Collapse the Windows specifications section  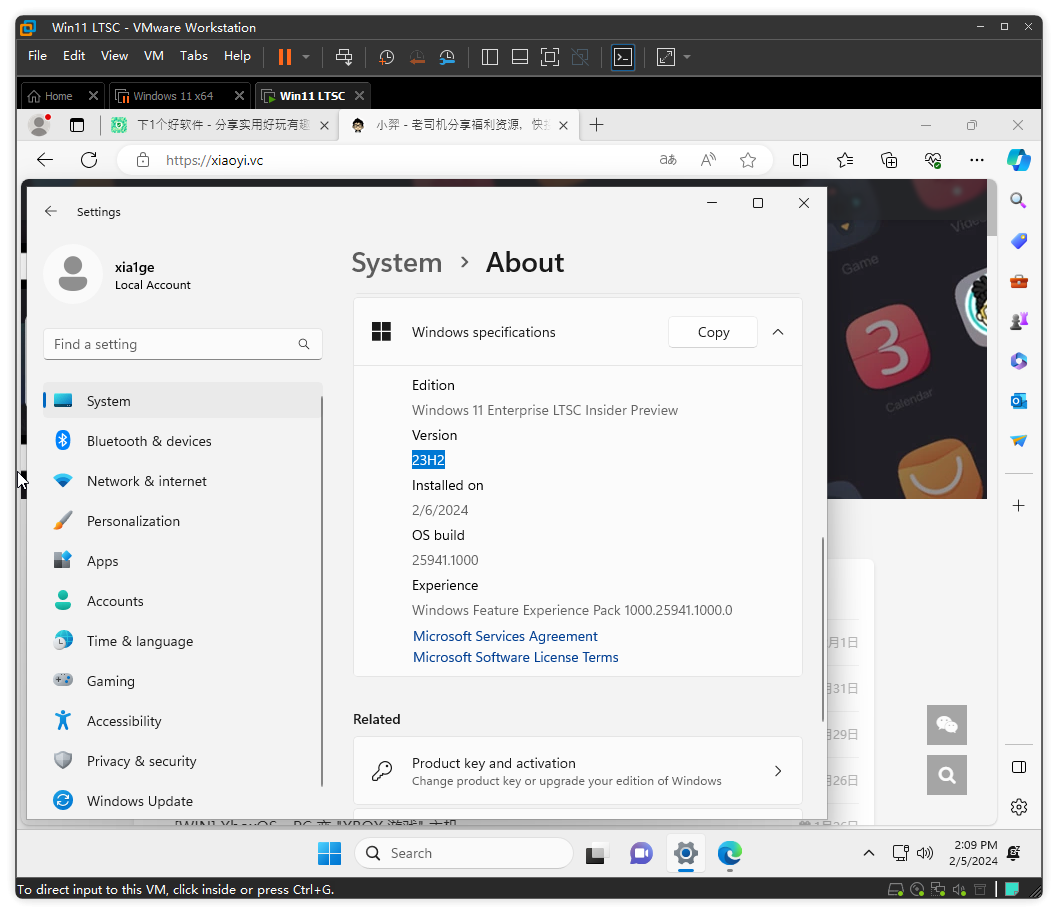pos(778,332)
